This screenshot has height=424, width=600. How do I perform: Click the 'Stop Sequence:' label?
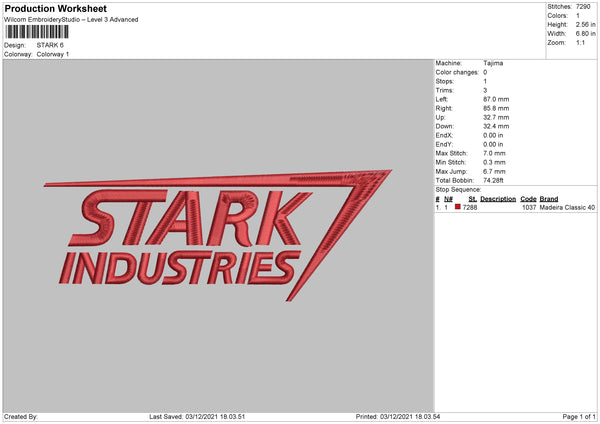pos(458,190)
